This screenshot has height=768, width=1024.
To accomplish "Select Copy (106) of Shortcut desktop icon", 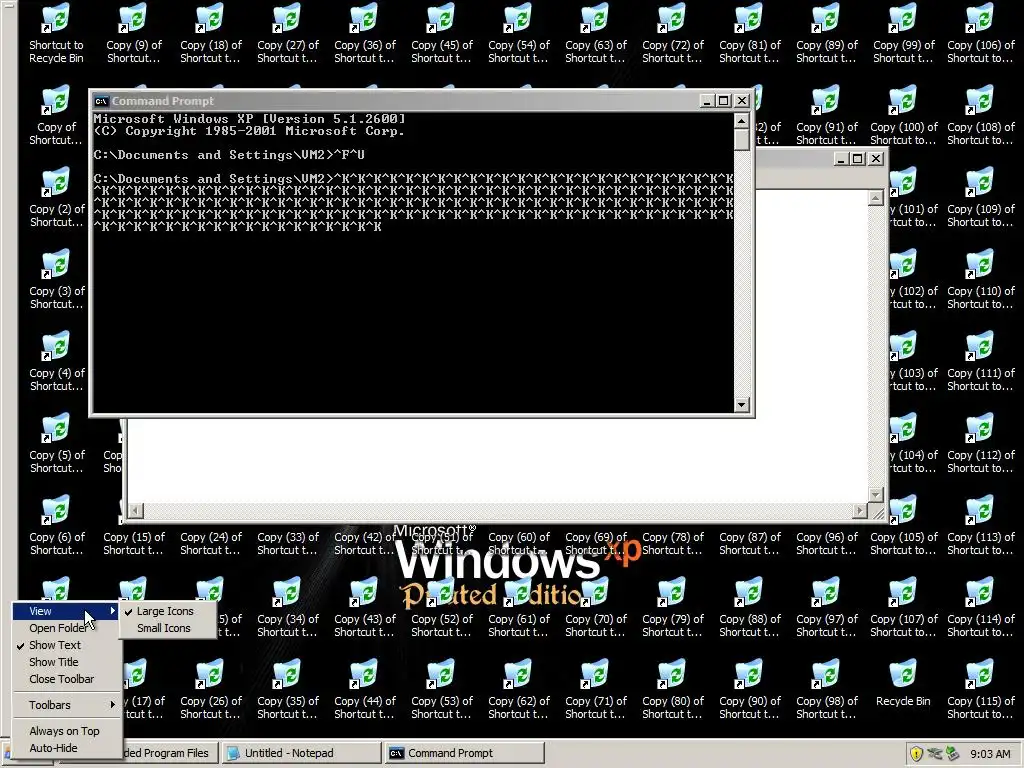I will 981,33.
